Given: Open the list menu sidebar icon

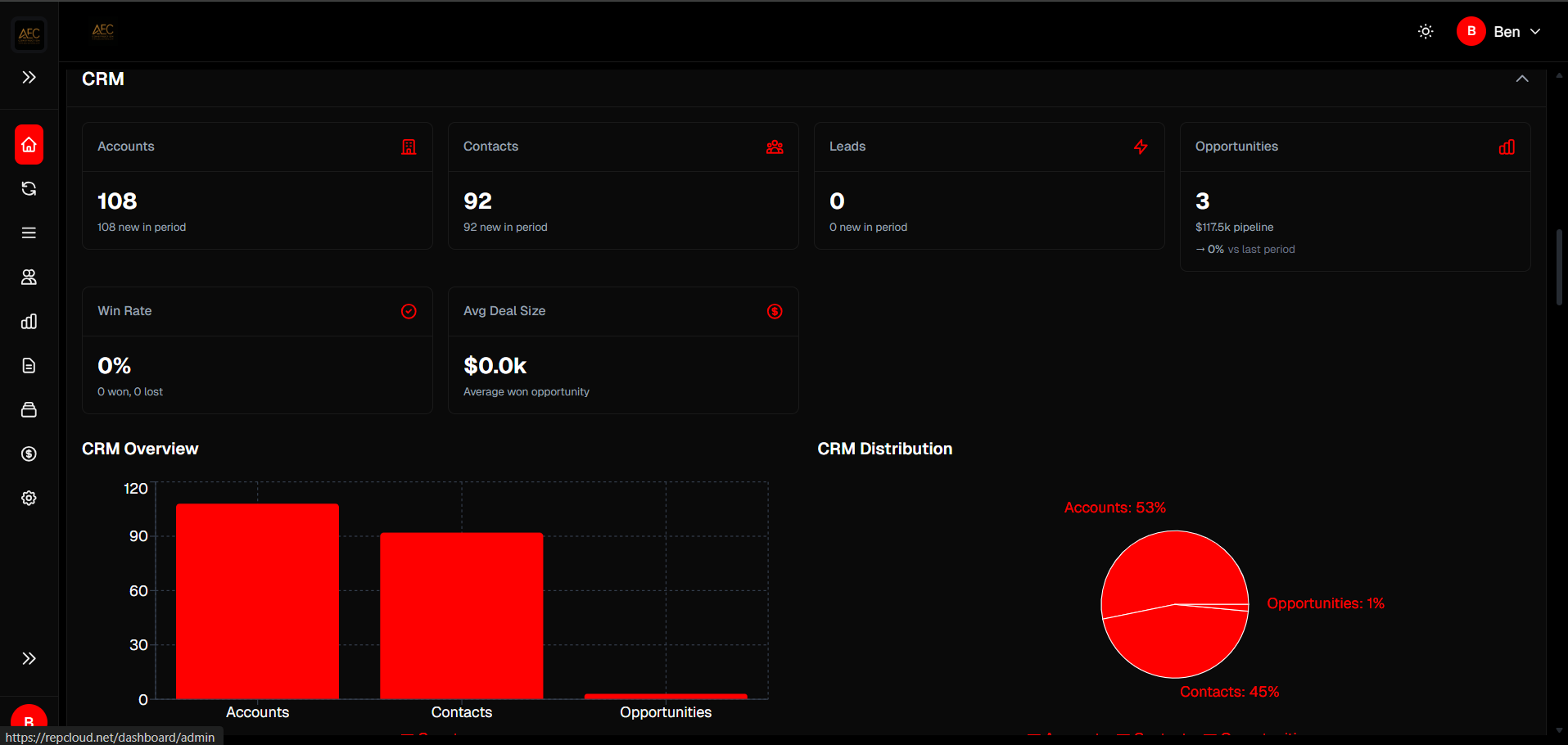Looking at the screenshot, I should tap(29, 233).
